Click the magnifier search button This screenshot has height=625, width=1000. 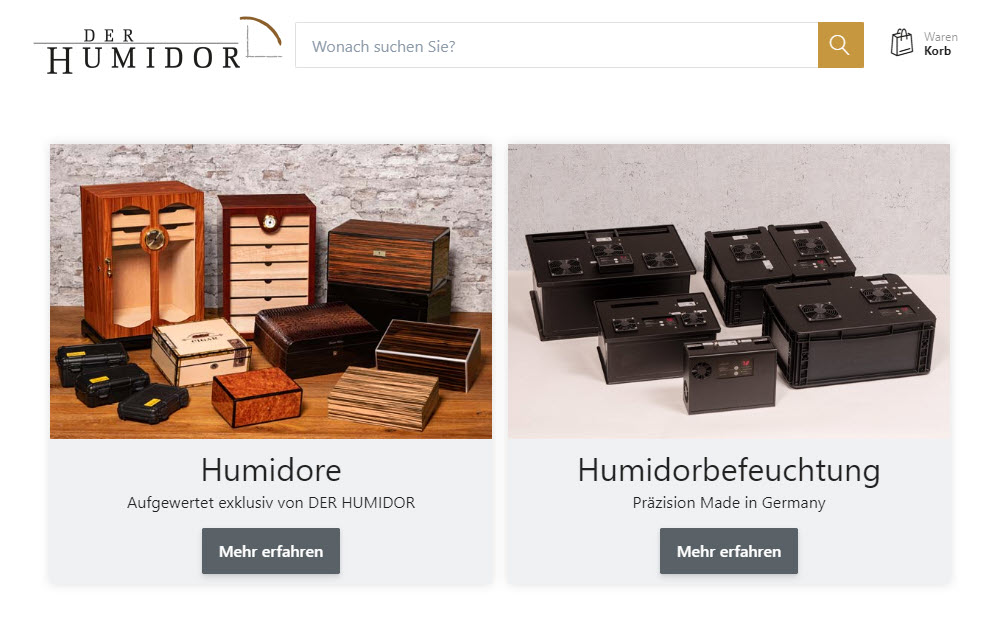coord(840,45)
